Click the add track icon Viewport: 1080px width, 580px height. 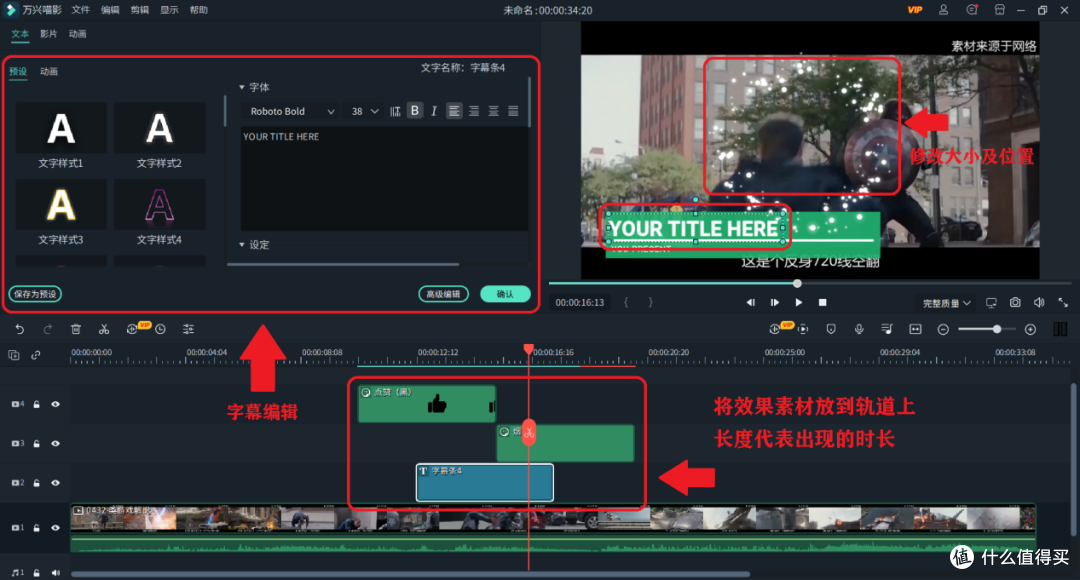[14, 355]
